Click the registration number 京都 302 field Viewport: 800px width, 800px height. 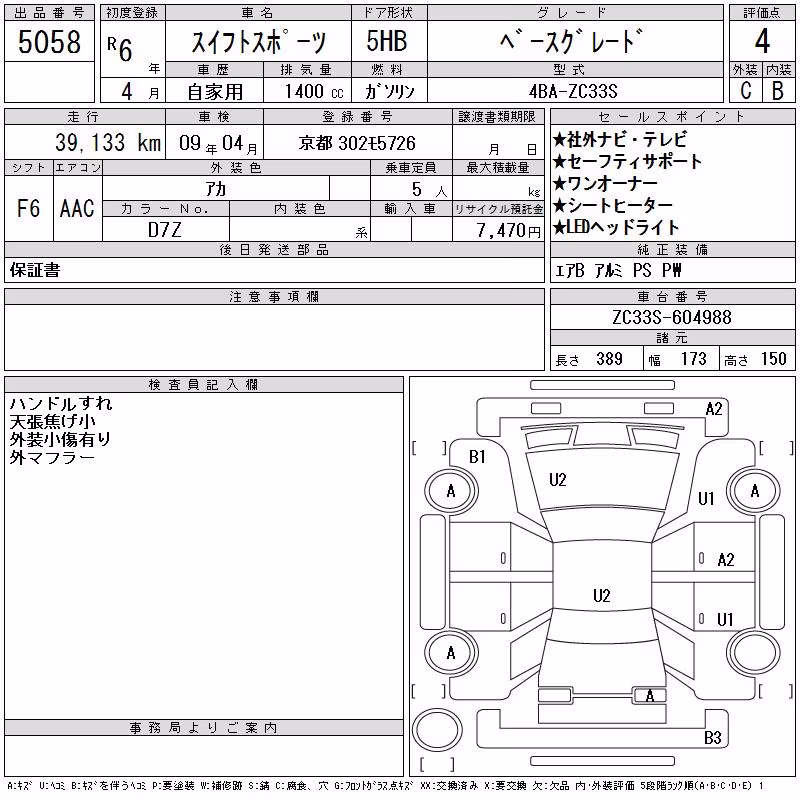(357, 143)
